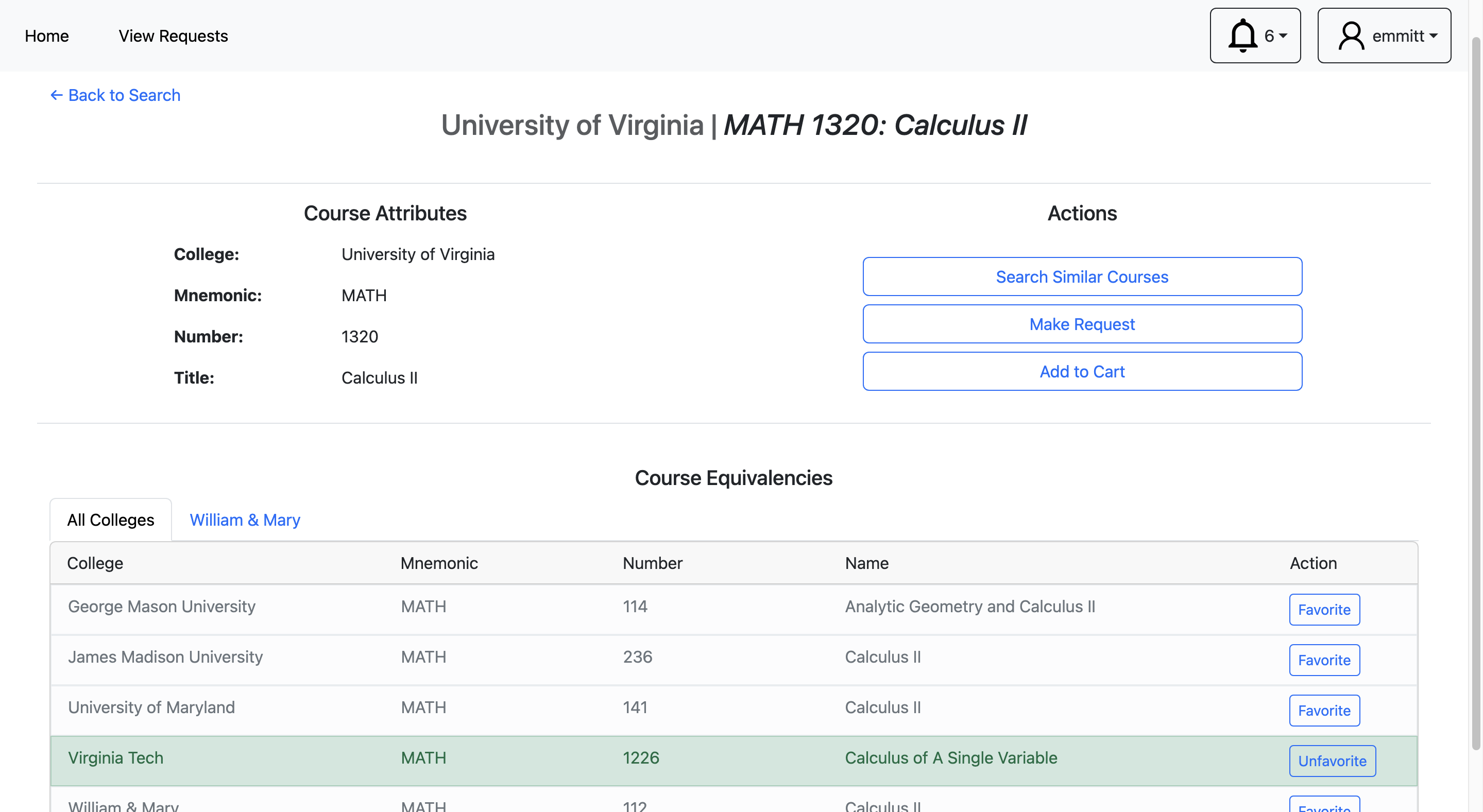Click the MATH 1320: Calculus II title
The image size is (1483, 812).
tap(875, 125)
